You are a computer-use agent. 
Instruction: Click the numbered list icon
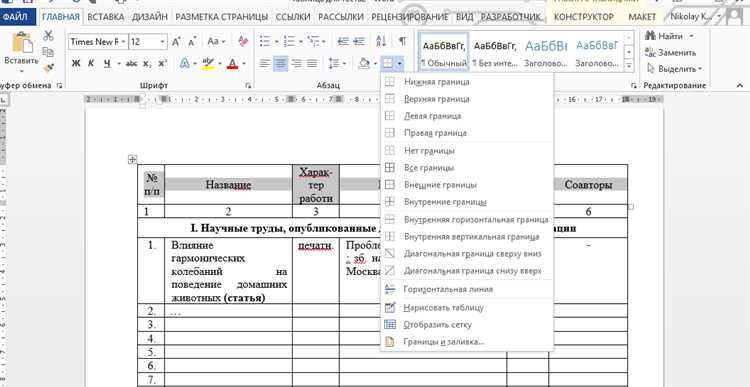(289, 42)
